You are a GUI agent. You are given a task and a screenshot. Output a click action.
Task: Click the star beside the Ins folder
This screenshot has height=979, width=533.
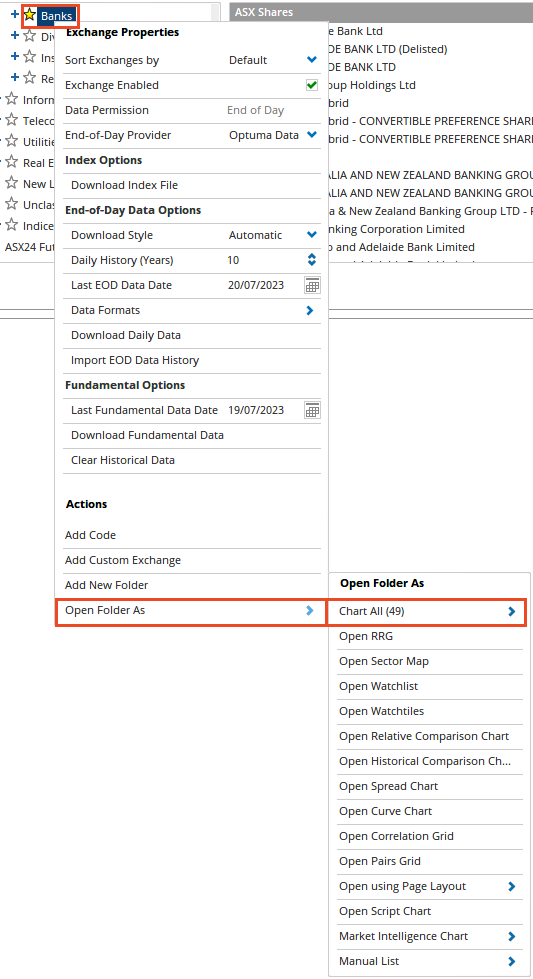pyautogui.click(x=29, y=57)
